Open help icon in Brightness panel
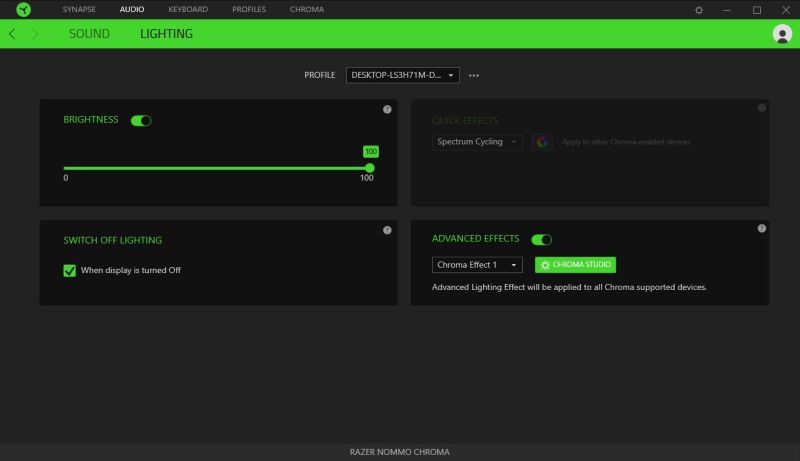800x461 pixels. click(x=387, y=109)
